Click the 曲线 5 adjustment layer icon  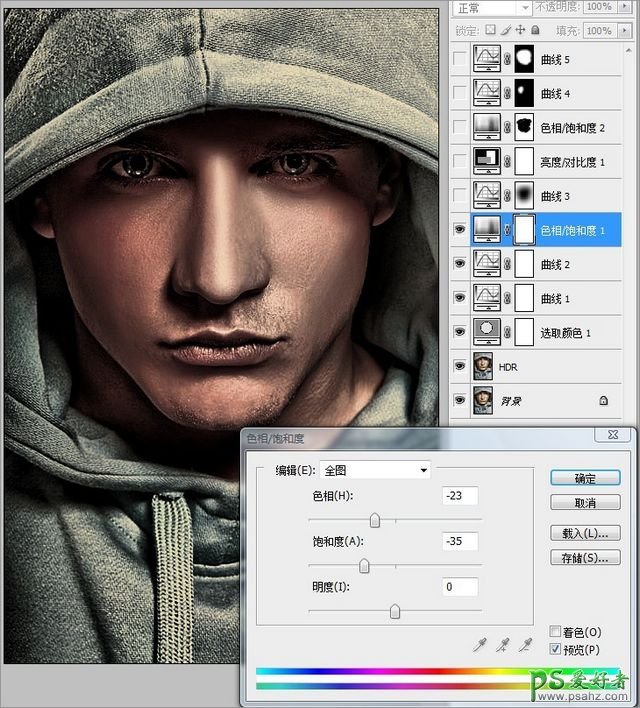487,60
